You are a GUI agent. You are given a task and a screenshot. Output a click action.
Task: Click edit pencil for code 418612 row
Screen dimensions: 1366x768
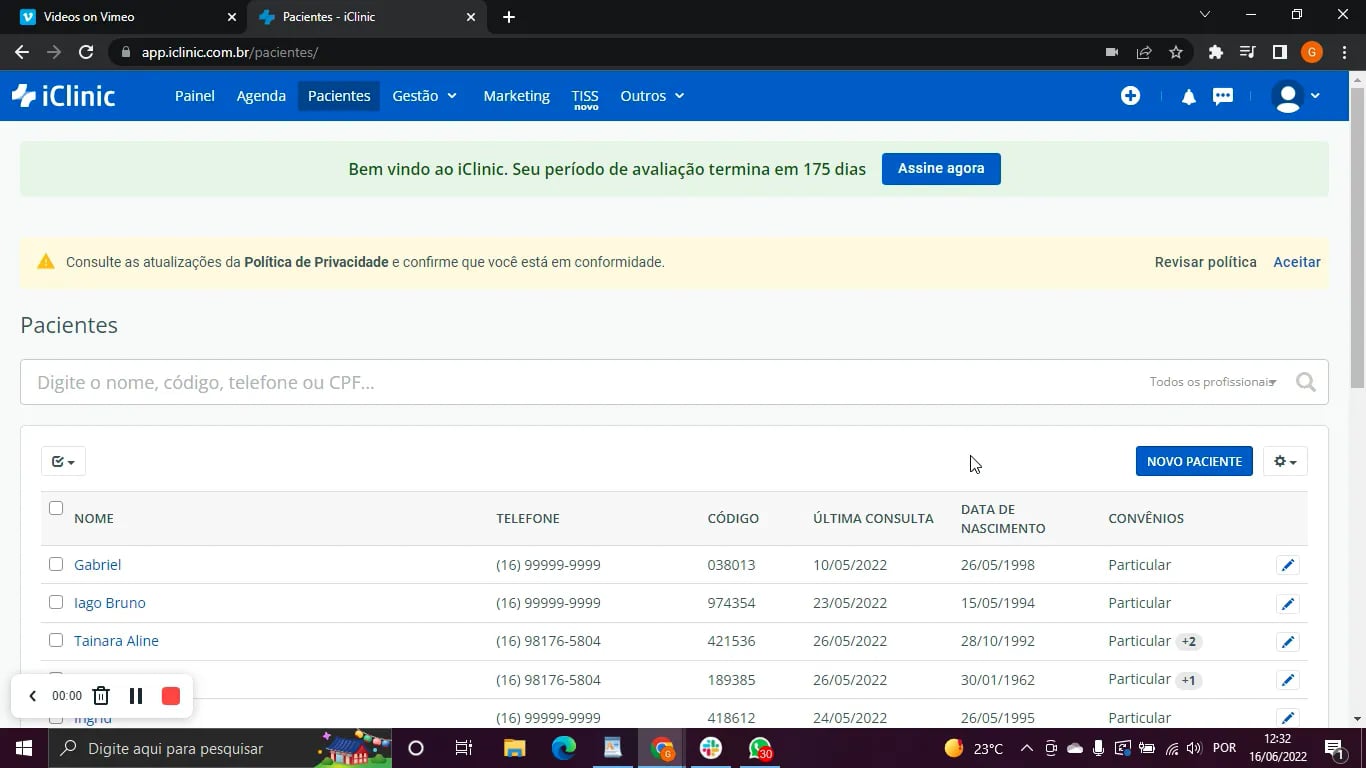tap(1288, 718)
